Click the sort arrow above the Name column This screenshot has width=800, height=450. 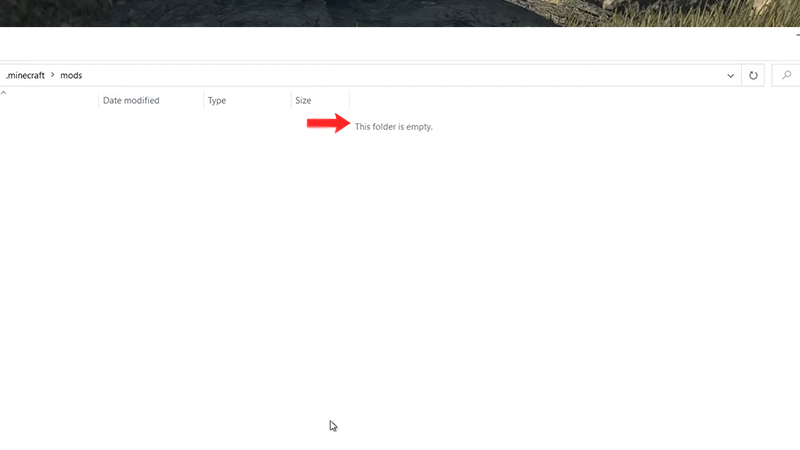point(4,92)
